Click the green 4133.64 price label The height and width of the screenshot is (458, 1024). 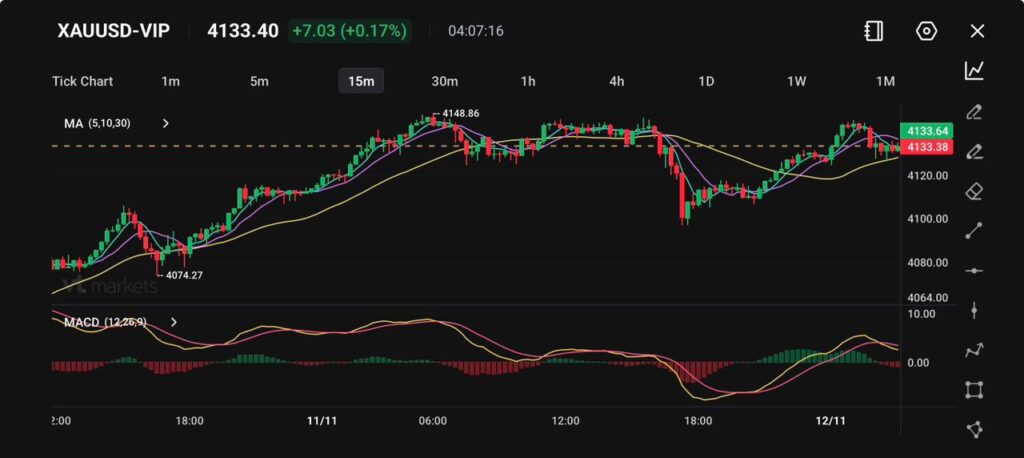click(927, 131)
